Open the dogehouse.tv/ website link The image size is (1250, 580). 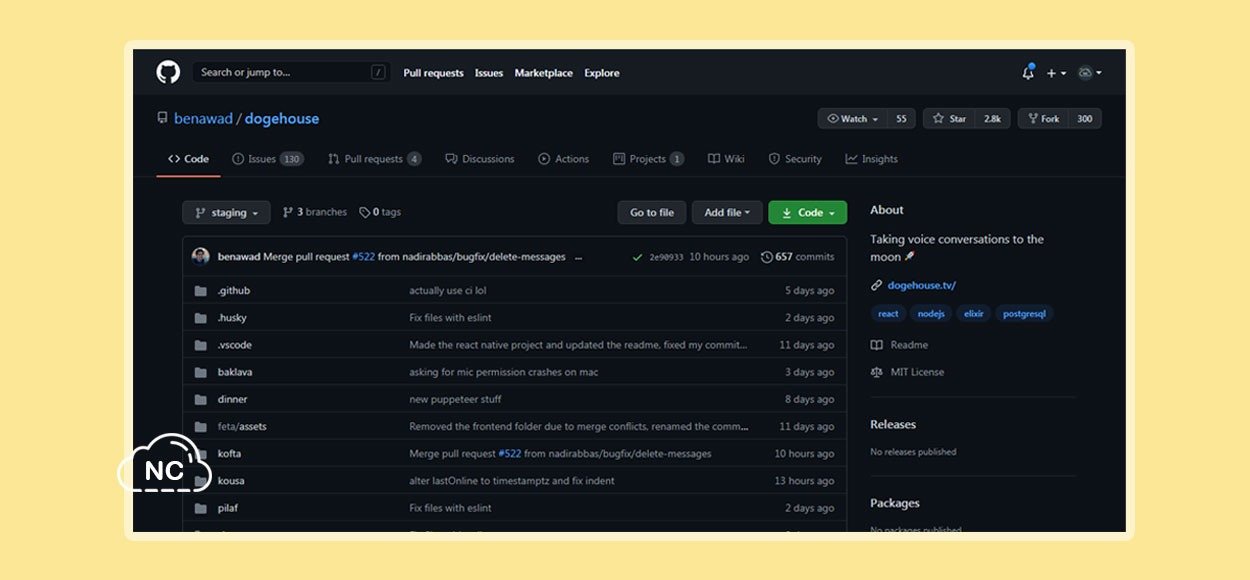click(x=921, y=286)
